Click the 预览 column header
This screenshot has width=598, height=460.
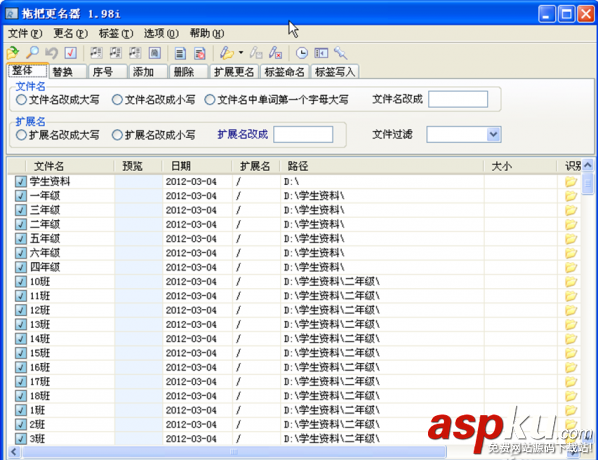(x=138, y=166)
